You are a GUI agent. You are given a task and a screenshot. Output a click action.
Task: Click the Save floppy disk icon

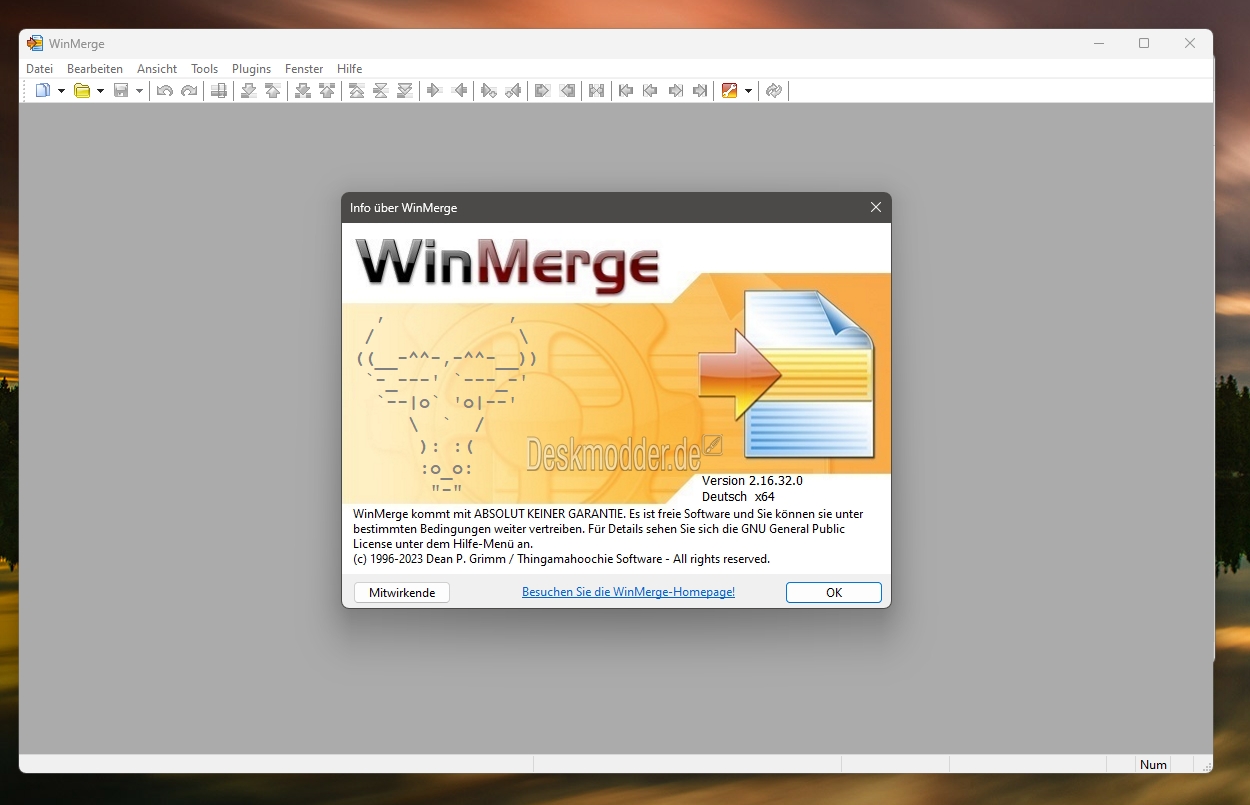pyautogui.click(x=121, y=91)
